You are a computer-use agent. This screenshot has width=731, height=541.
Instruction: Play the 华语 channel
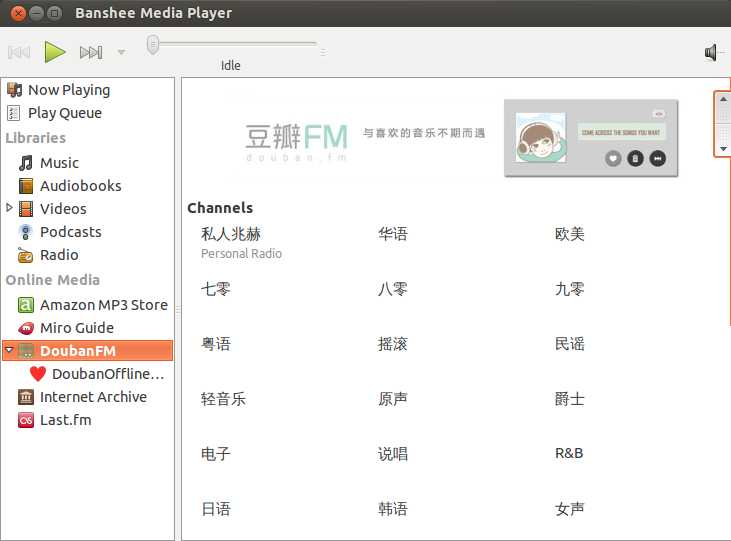pos(393,234)
